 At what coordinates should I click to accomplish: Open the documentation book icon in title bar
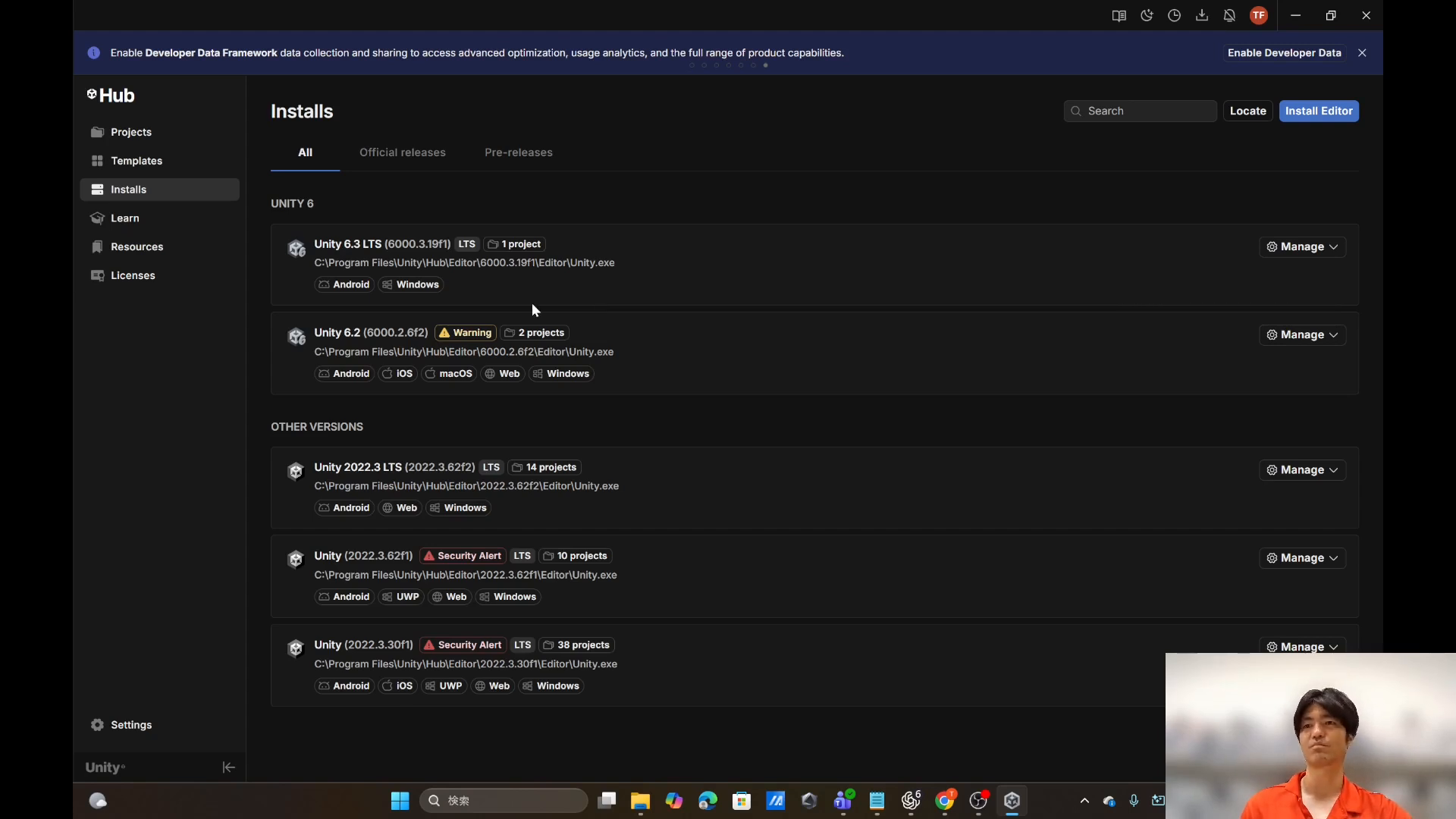[1119, 15]
